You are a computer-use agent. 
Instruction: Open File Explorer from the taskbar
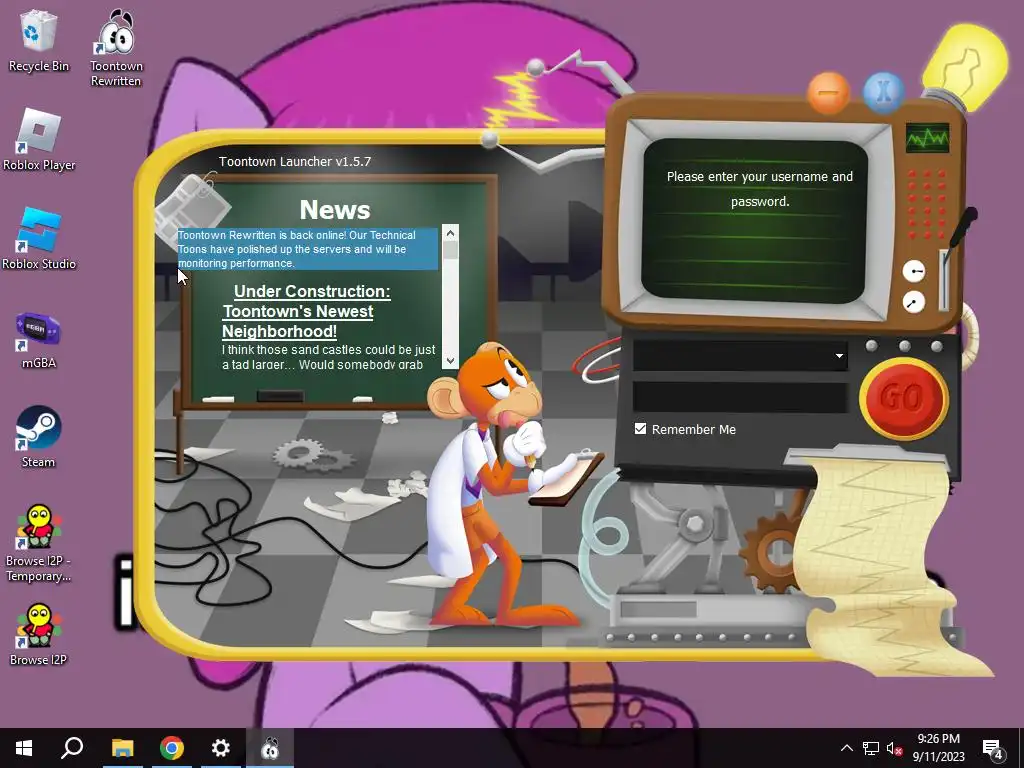pyautogui.click(x=122, y=748)
